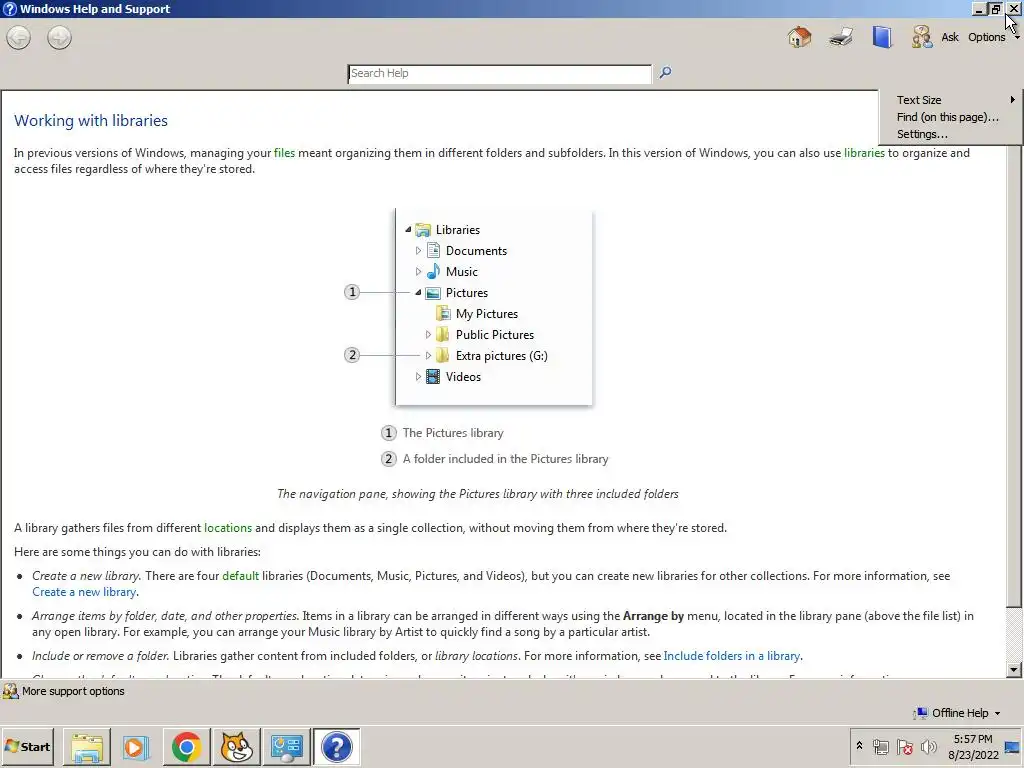
Task: Navigate forward with the Forward arrow
Action: click(x=59, y=37)
